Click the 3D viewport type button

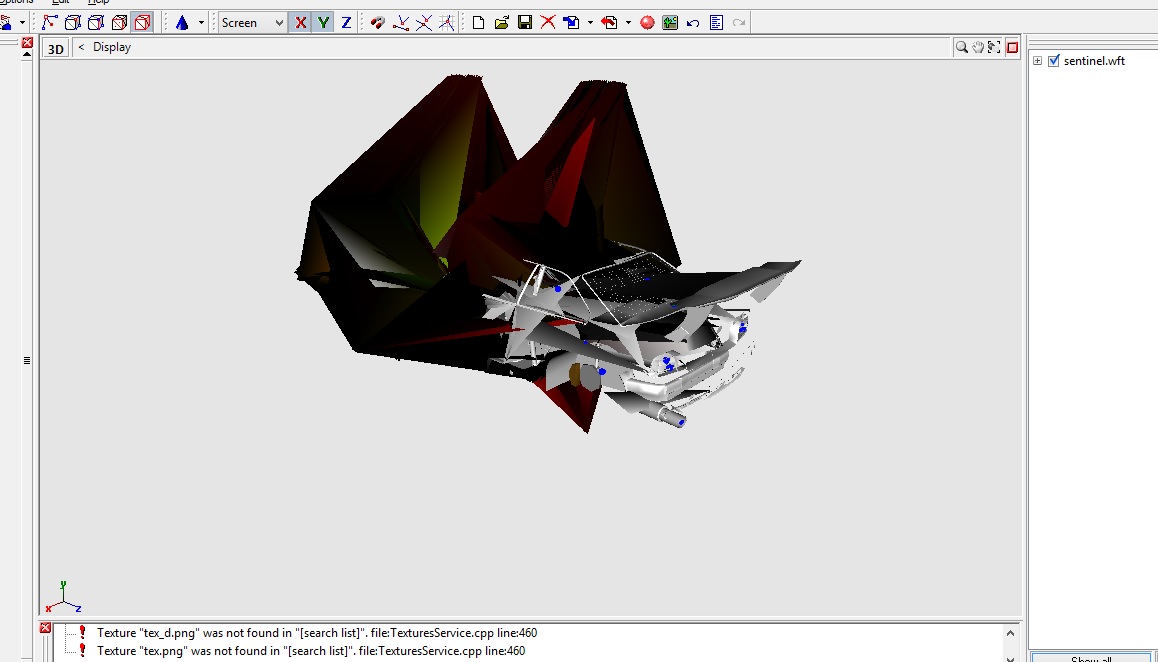click(x=55, y=49)
